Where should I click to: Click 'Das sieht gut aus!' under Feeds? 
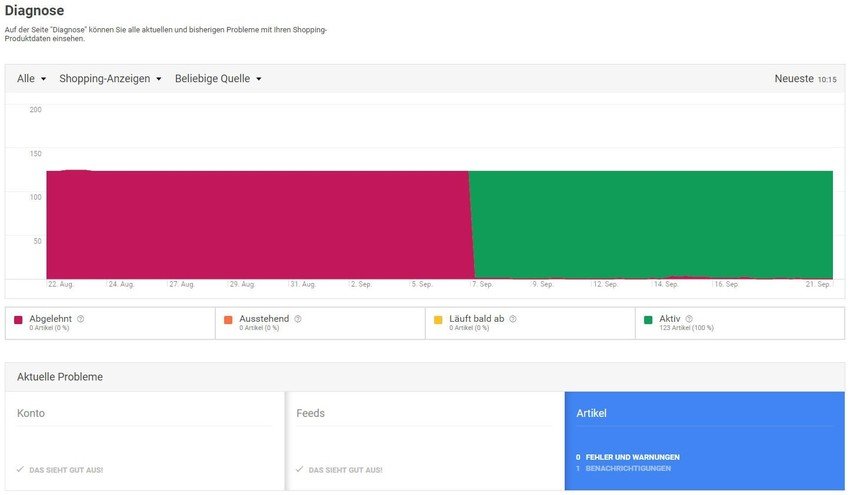[345, 470]
